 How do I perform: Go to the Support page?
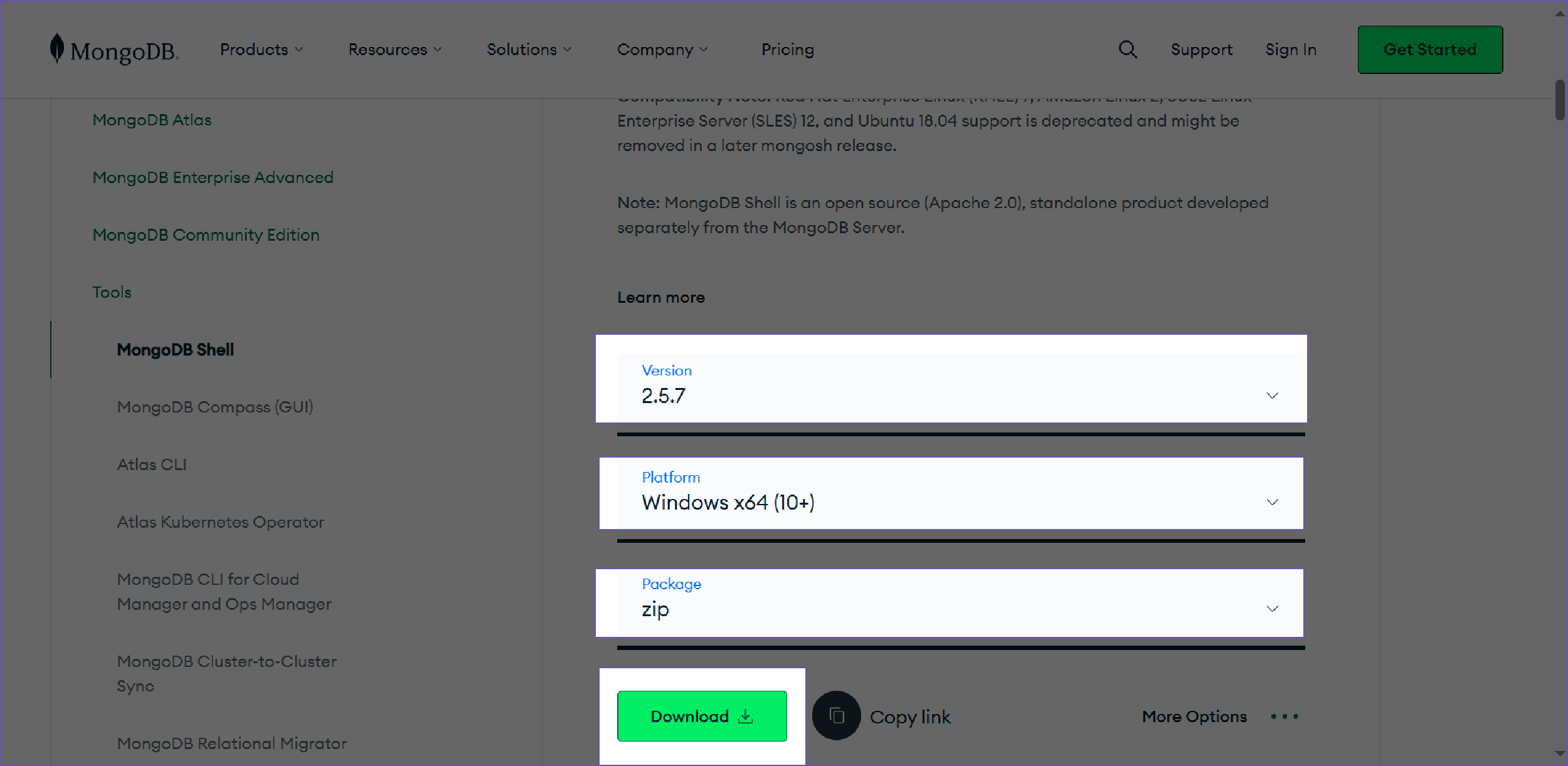(1201, 50)
